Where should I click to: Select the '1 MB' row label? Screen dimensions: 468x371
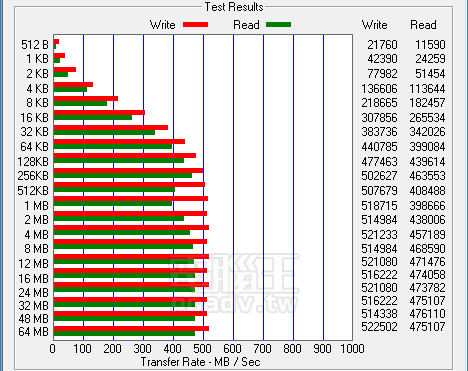37,206
